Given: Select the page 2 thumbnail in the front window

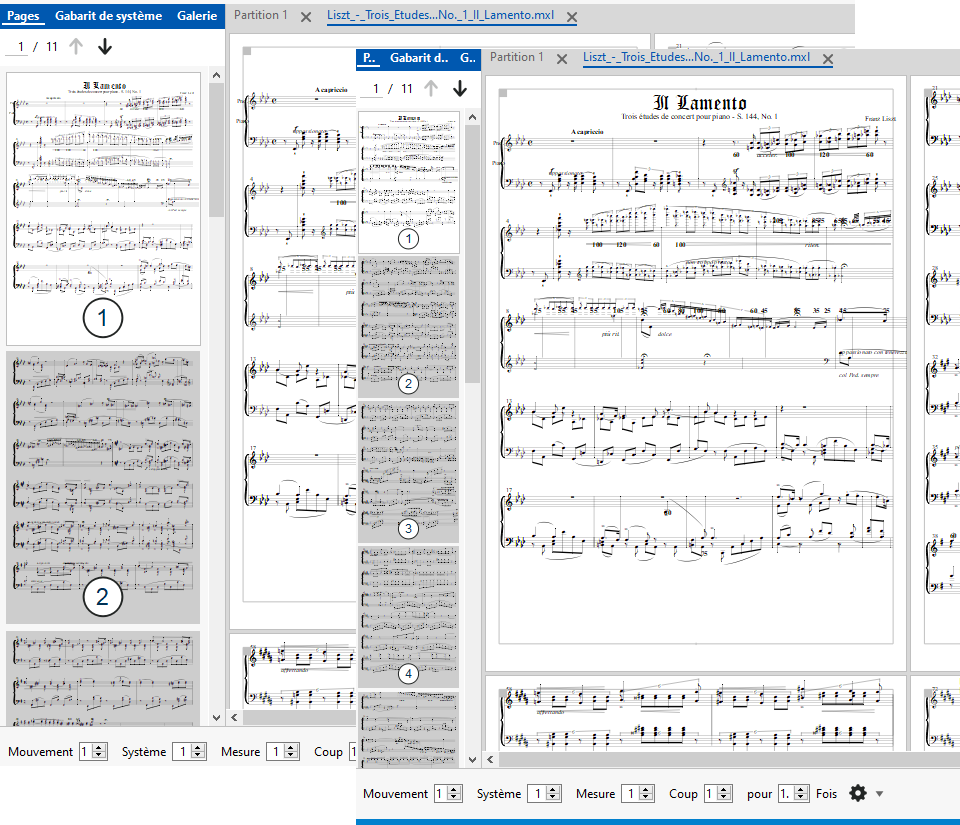Looking at the screenshot, I should tap(408, 327).
